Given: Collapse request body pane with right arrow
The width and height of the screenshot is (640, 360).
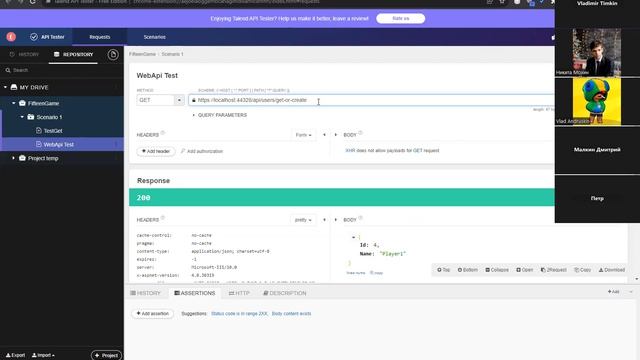Looking at the screenshot, I should tap(336, 135).
